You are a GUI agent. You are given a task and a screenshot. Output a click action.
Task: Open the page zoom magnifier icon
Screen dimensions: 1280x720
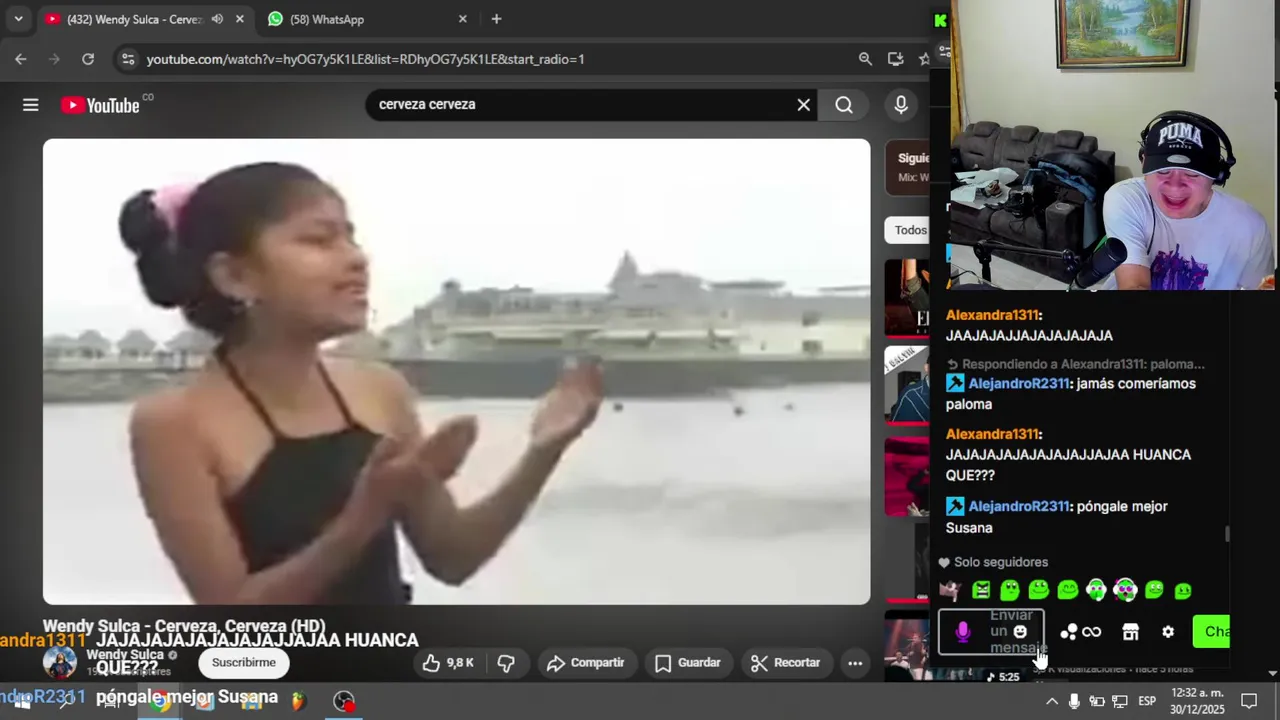[865, 59]
